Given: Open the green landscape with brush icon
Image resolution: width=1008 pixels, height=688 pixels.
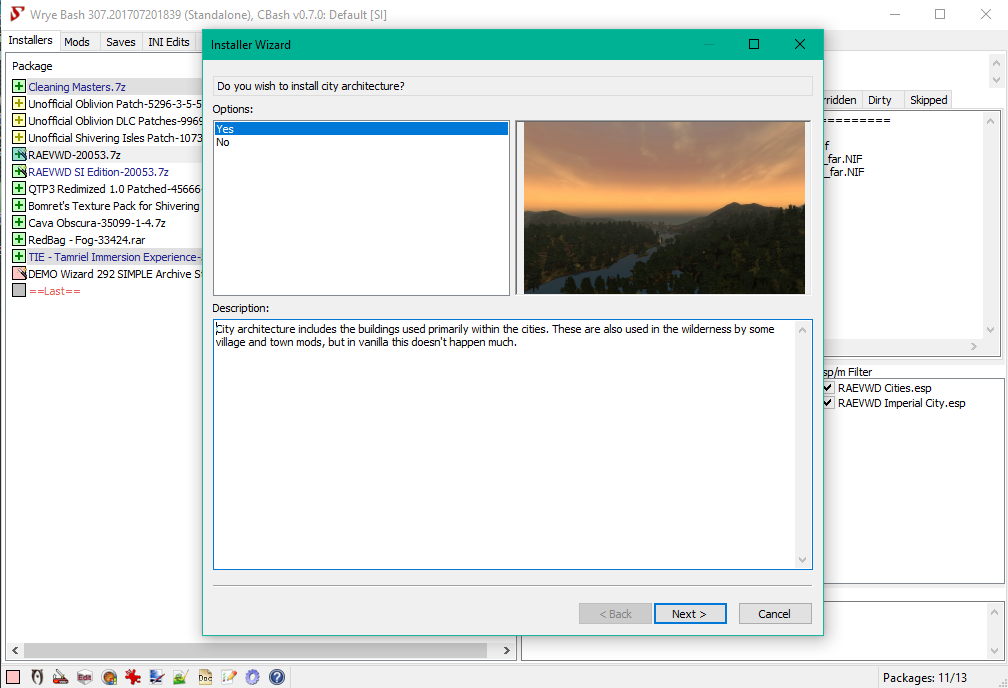Looking at the screenshot, I should tap(181, 676).
